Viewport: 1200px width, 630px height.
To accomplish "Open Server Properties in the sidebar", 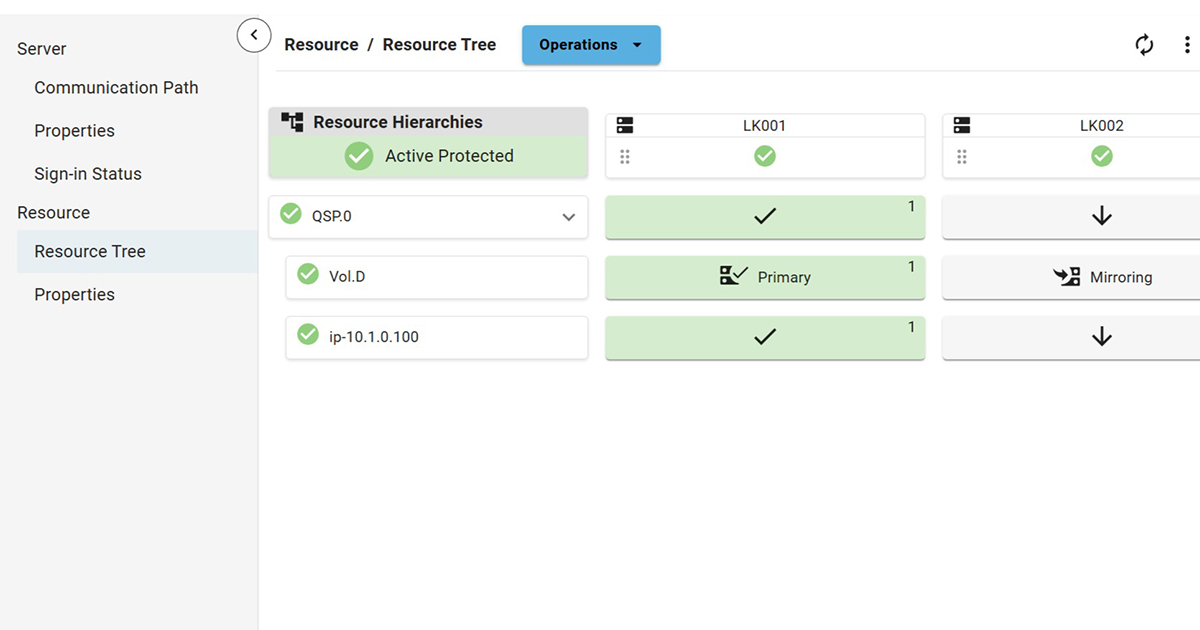I will [x=74, y=131].
